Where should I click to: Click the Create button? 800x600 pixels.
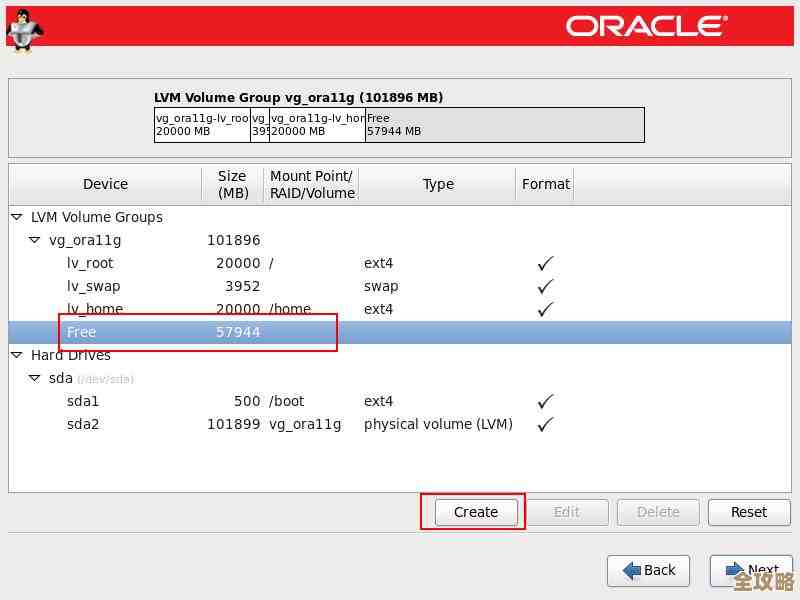474,512
